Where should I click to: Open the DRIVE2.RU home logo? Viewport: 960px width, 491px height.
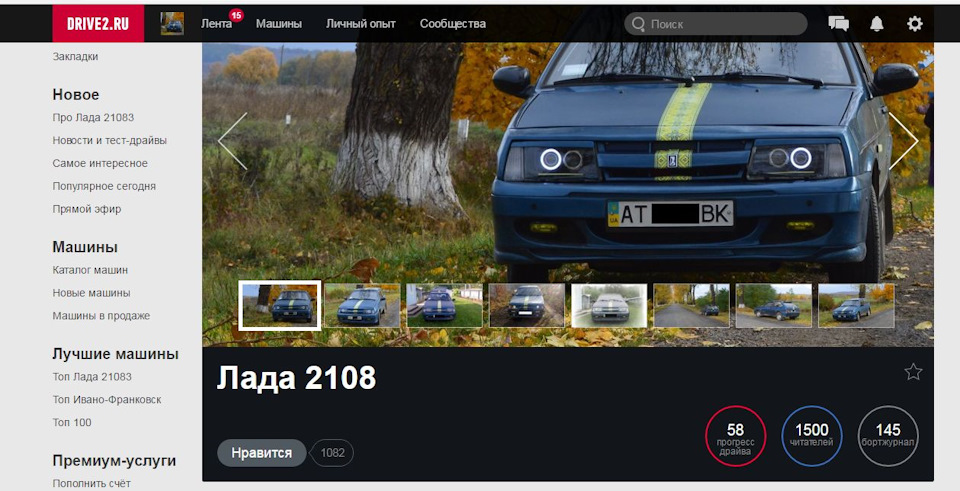click(x=98, y=24)
